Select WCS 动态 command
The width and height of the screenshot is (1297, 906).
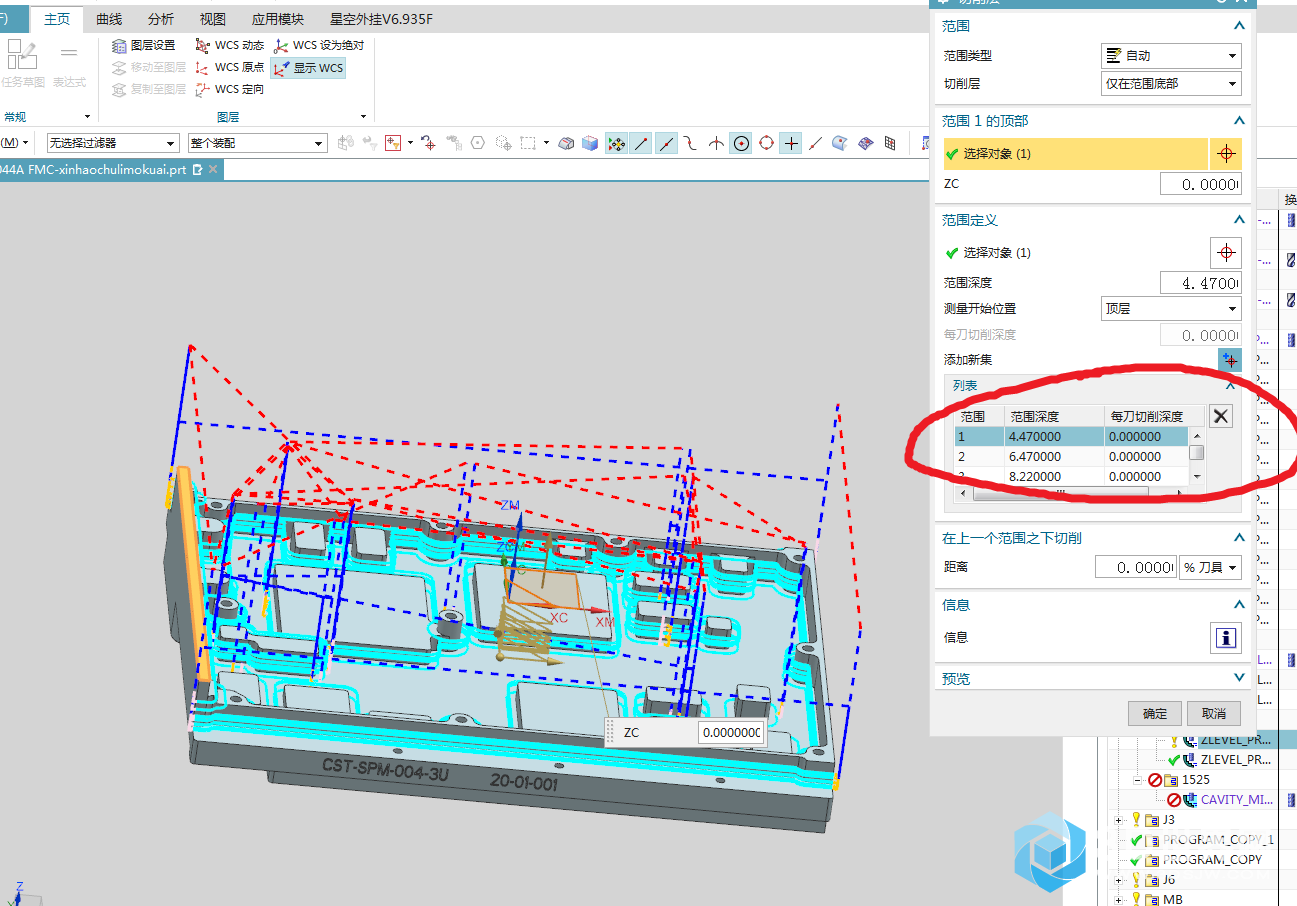pyautogui.click(x=230, y=45)
